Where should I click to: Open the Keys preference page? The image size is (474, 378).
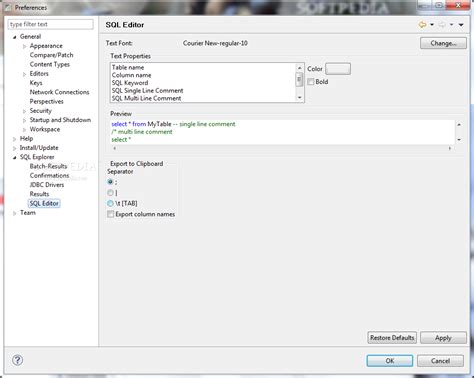pos(36,83)
